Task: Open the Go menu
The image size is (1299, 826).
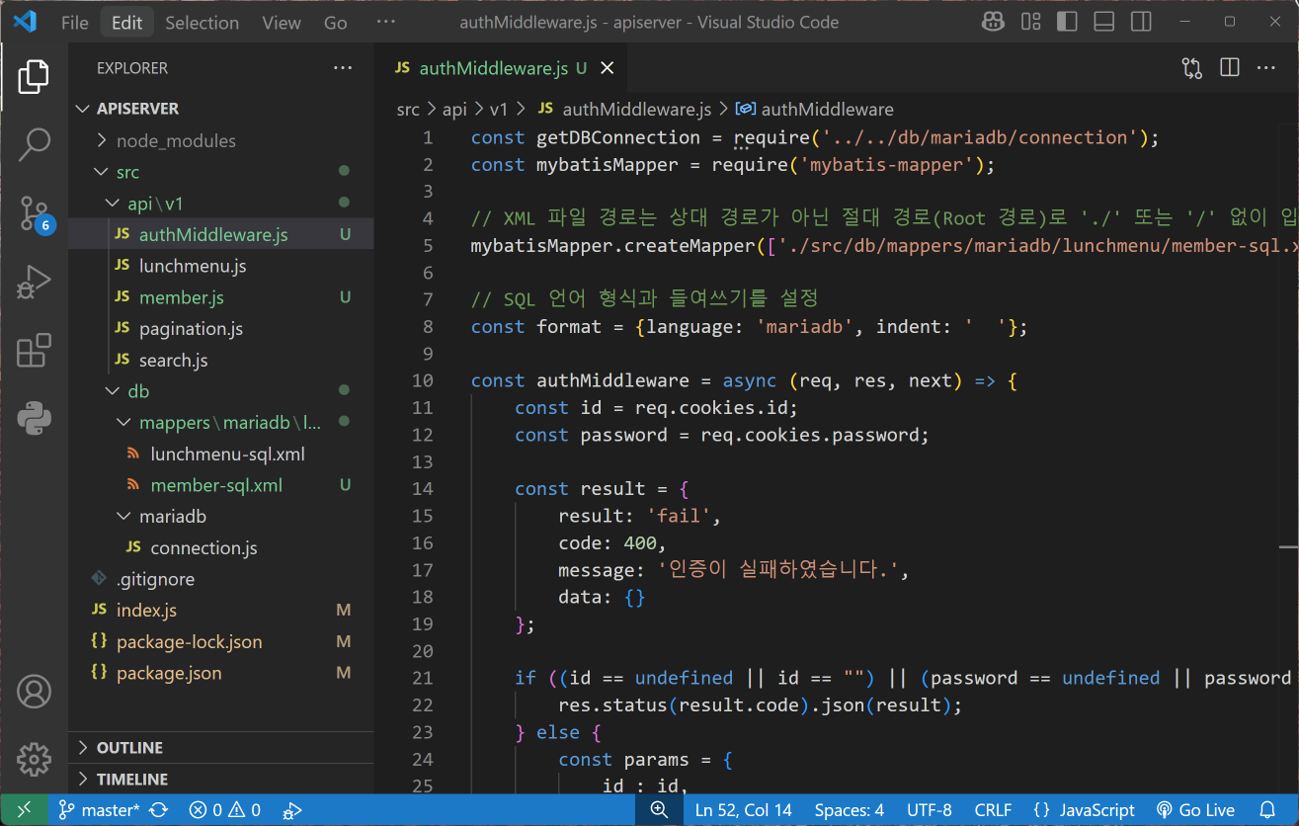Action: point(336,22)
